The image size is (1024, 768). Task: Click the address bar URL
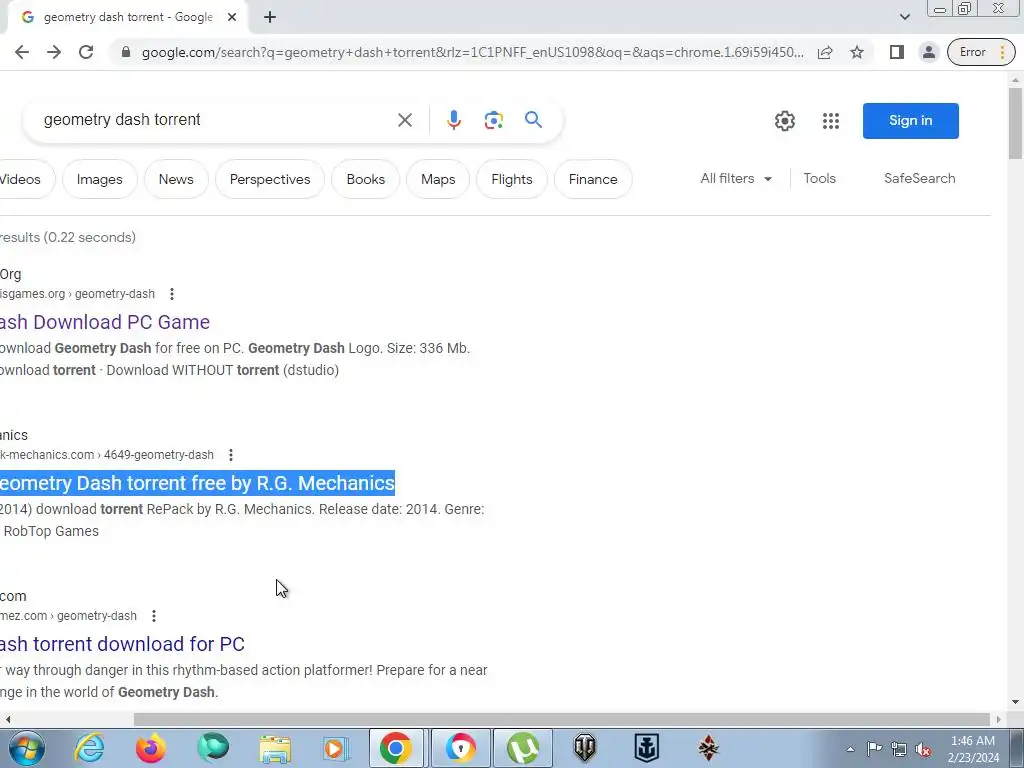point(472,52)
